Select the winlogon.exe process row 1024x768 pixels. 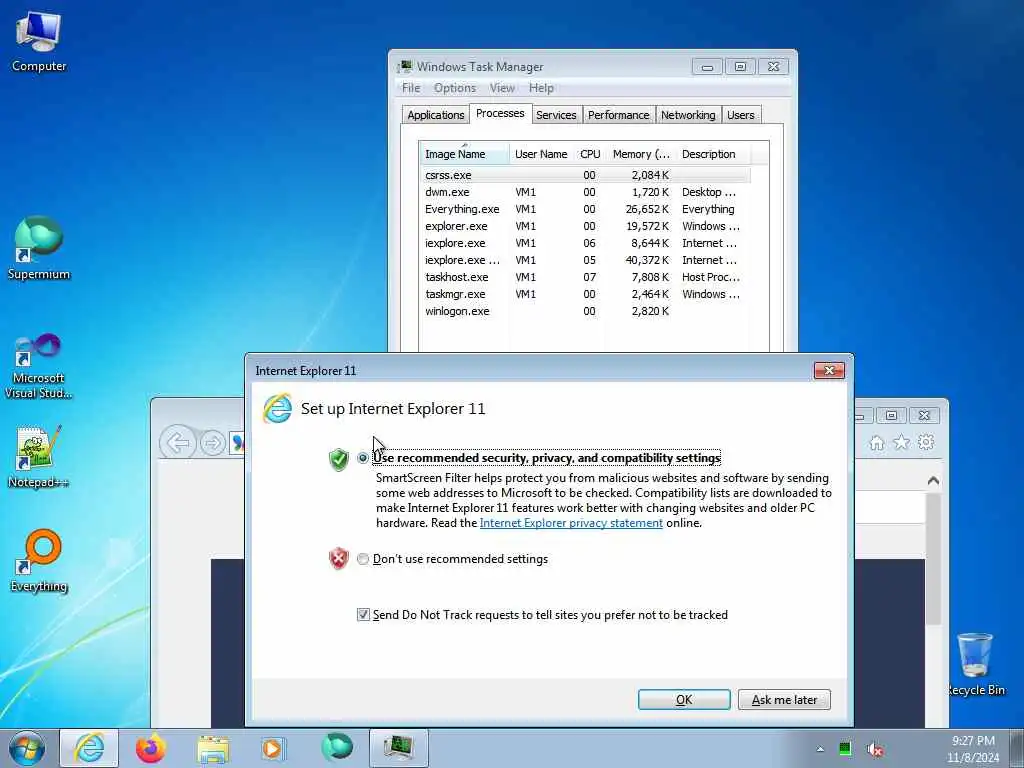[x=585, y=311]
